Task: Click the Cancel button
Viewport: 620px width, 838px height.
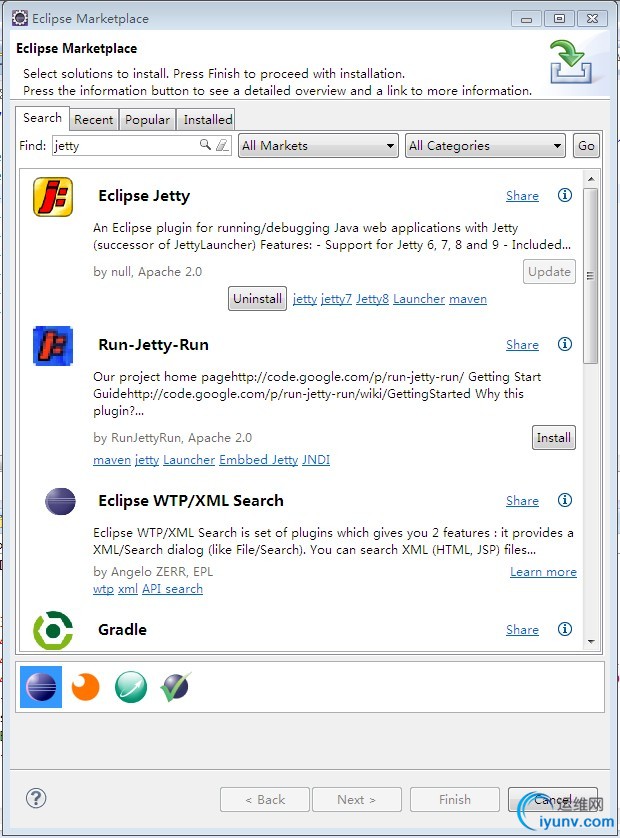Action: 553,800
